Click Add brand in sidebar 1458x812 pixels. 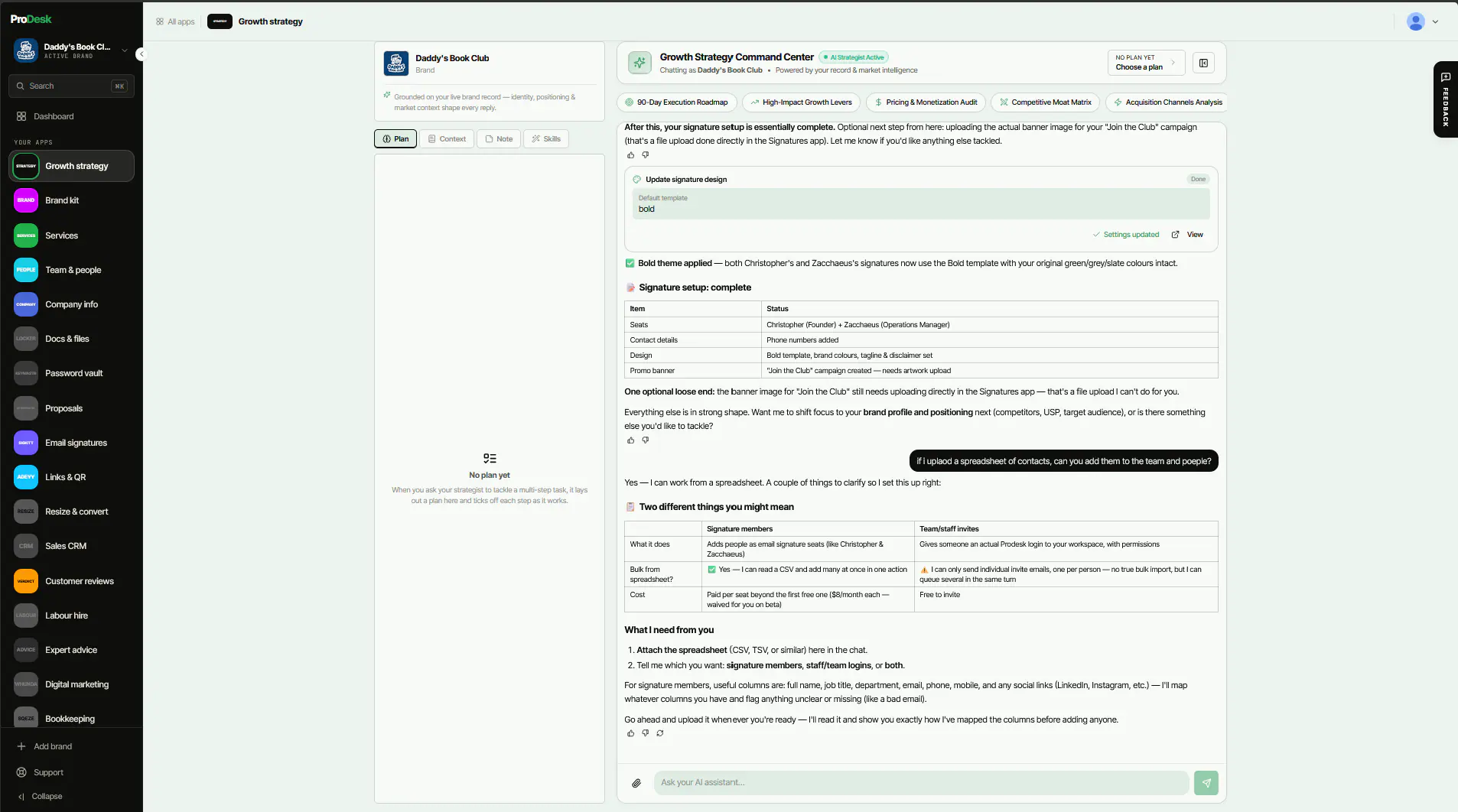[x=44, y=746]
